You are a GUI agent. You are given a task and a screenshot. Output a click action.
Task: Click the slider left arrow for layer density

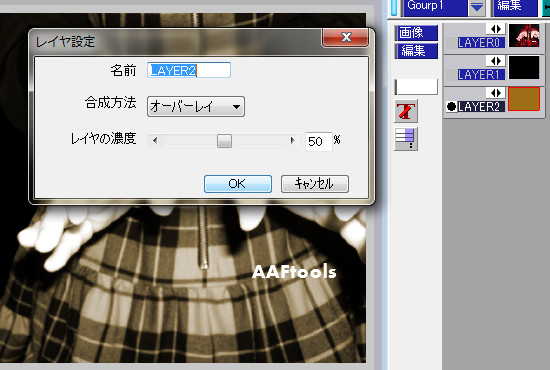[x=155, y=141]
